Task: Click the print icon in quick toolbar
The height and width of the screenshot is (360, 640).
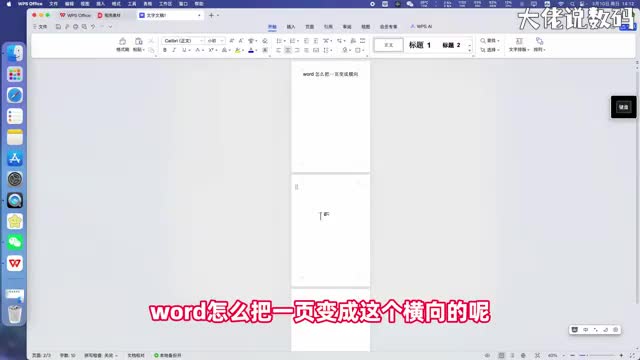Action: pos(76,27)
